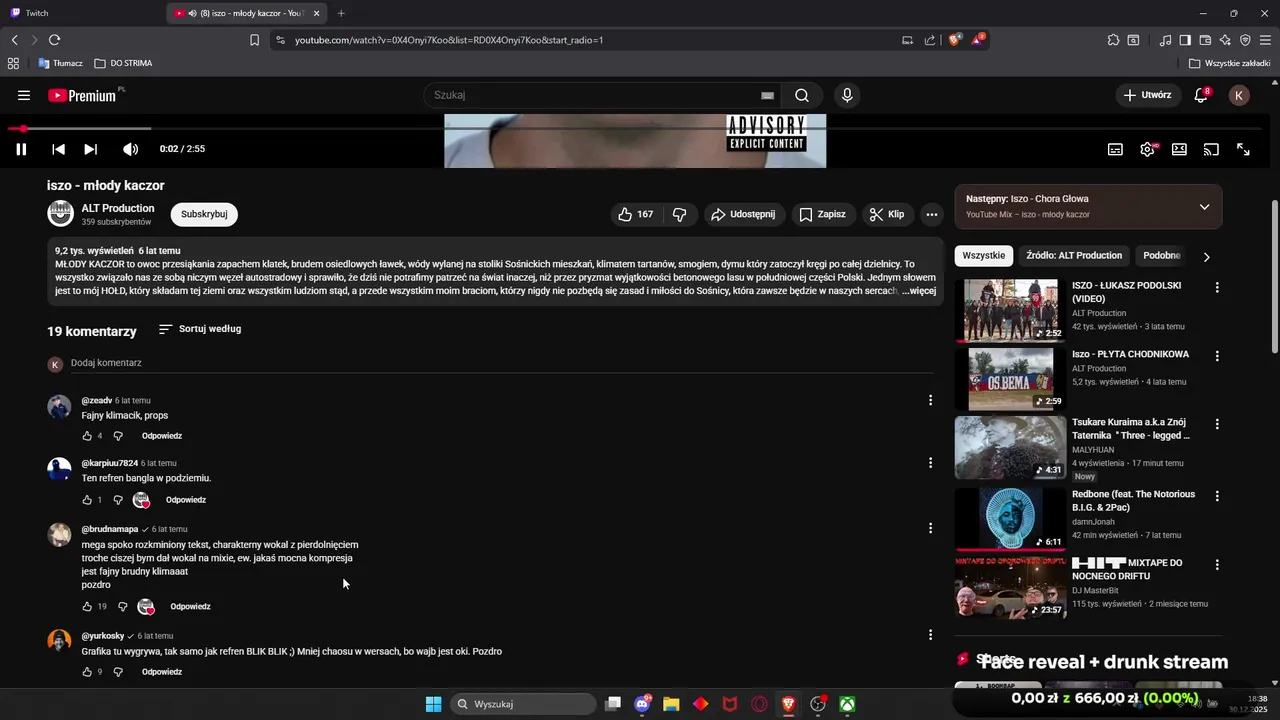The width and height of the screenshot is (1280, 720).
Task: Open Utwórz create menu
Action: click(x=1146, y=95)
